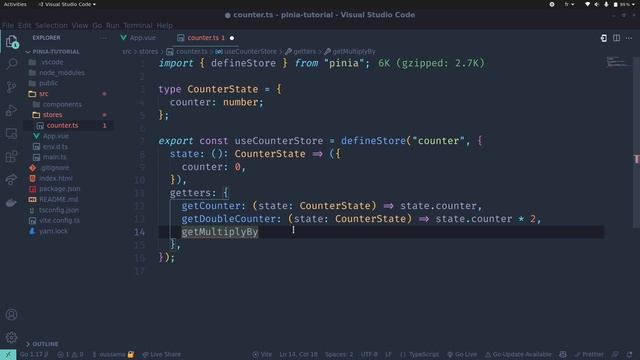The height and width of the screenshot is (360, 640).
Task: Open the Remote Explorer view icon
Action: point(11,133)
